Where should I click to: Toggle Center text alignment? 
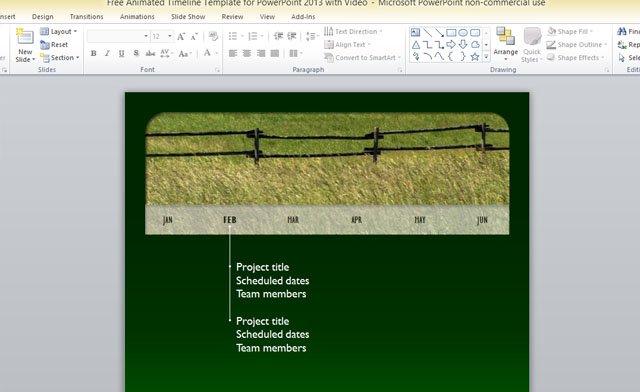pos(247,53)
